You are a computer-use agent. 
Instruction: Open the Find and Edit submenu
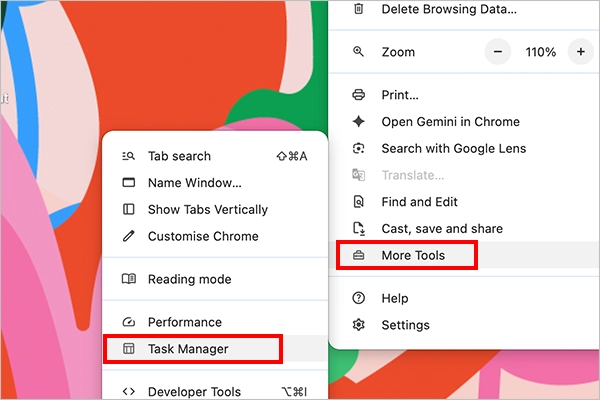[x=464, y=202]
